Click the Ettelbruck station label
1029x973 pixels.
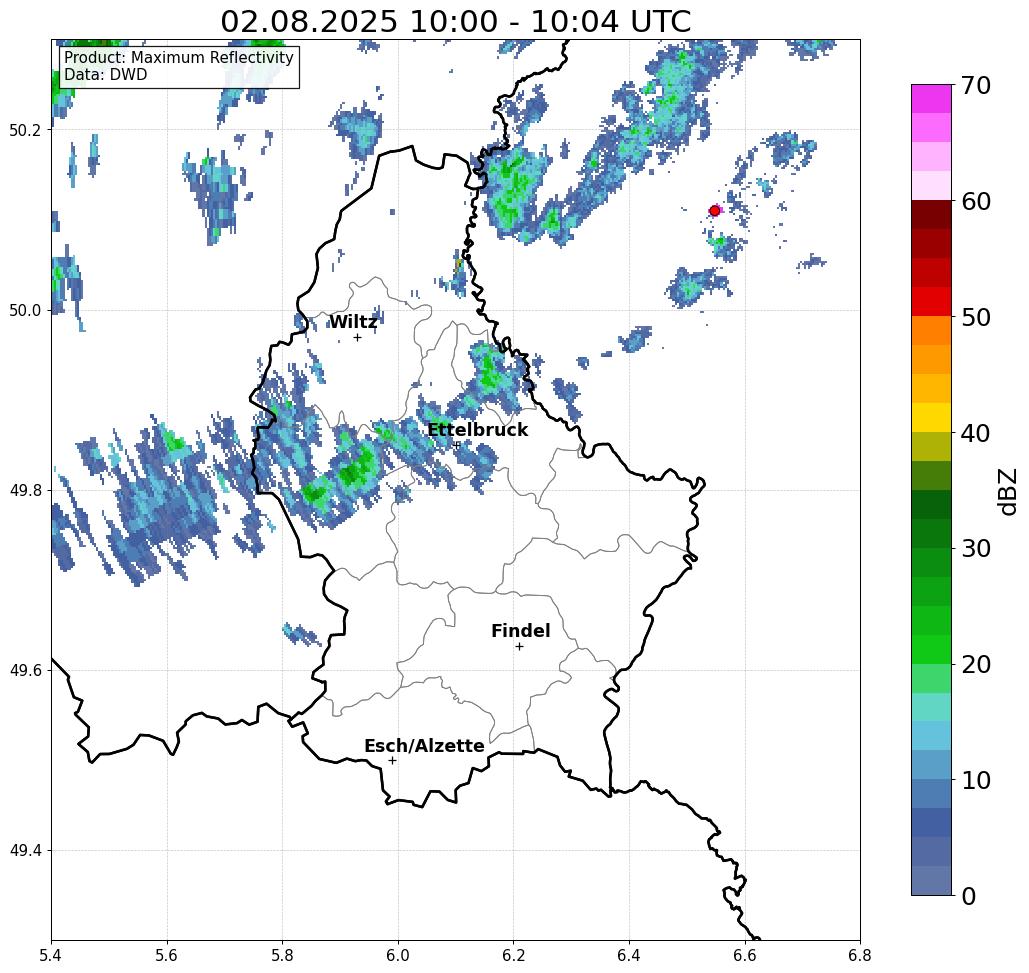click(478, 430)
